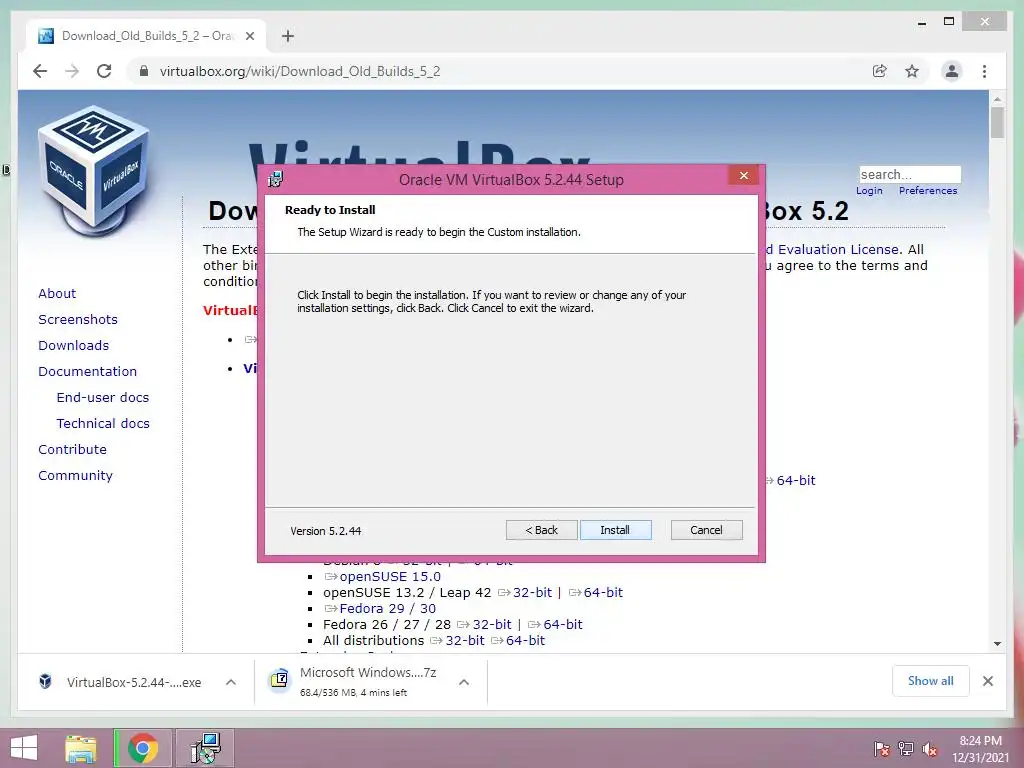Click the network tray icon
Image resolution: width=1024 pixels, height=768 pixels.
[x=906, y=749]
